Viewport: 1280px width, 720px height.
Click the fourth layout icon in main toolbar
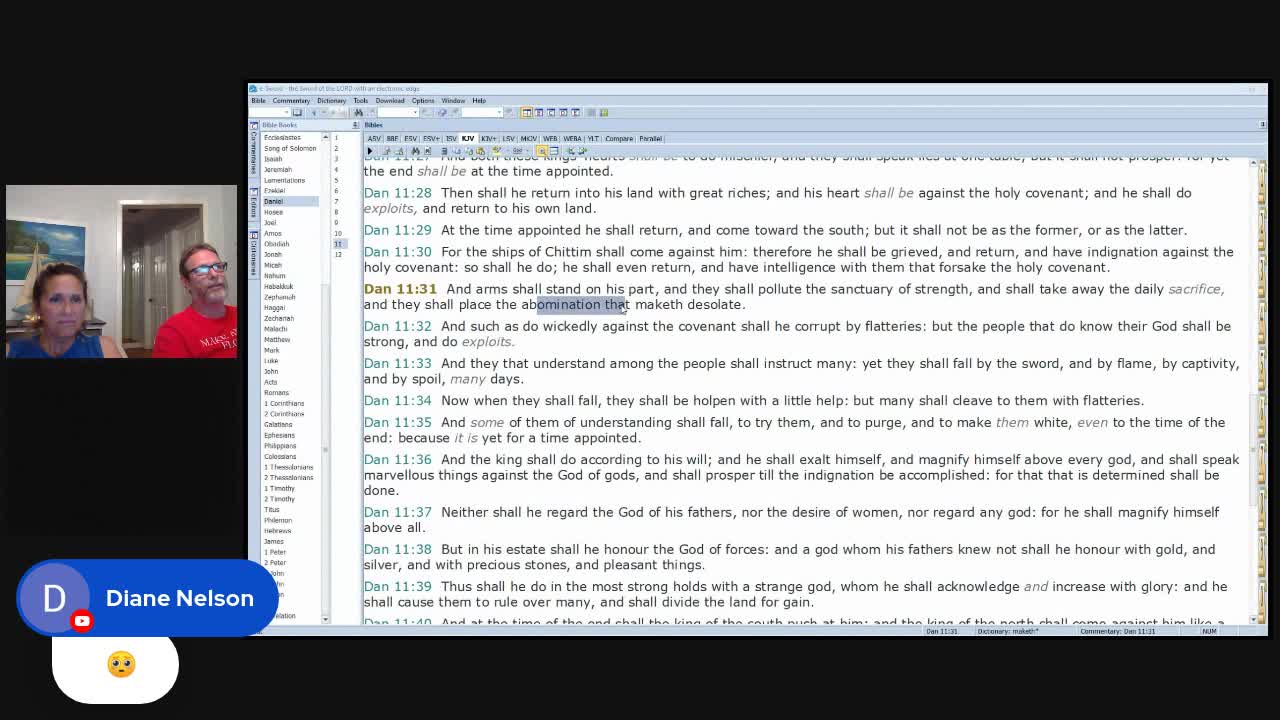tap(563, 112)
